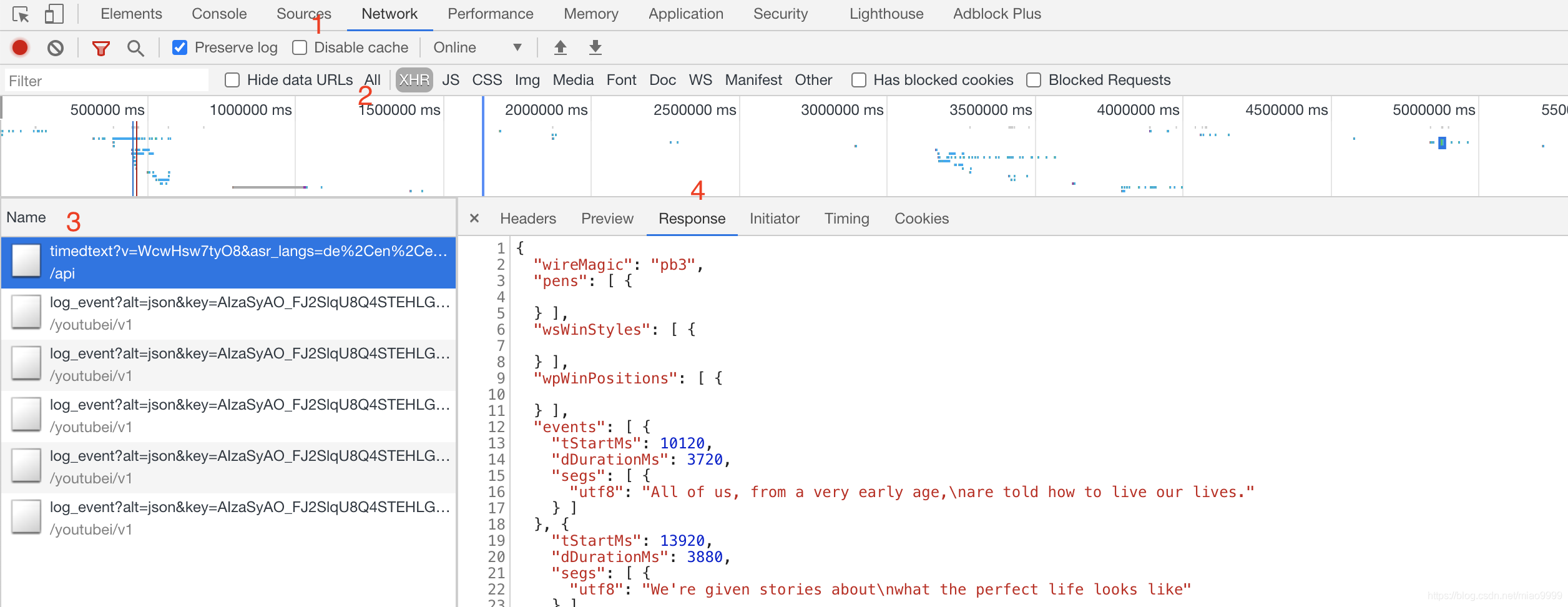Open the Sources panel

pos(304,14)
